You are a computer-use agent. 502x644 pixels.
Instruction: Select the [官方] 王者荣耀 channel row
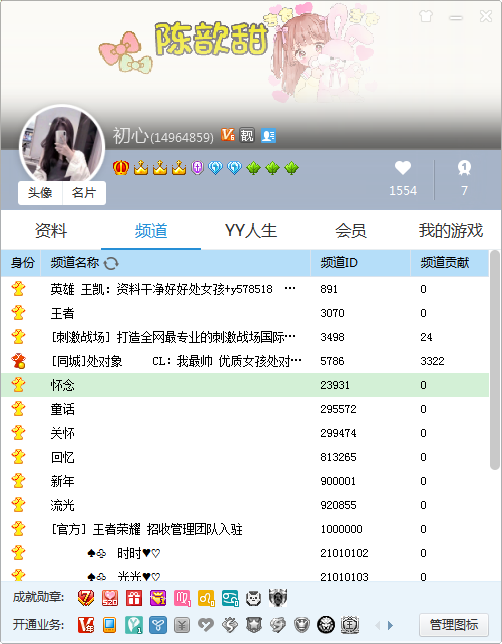[x=245, y=529]
